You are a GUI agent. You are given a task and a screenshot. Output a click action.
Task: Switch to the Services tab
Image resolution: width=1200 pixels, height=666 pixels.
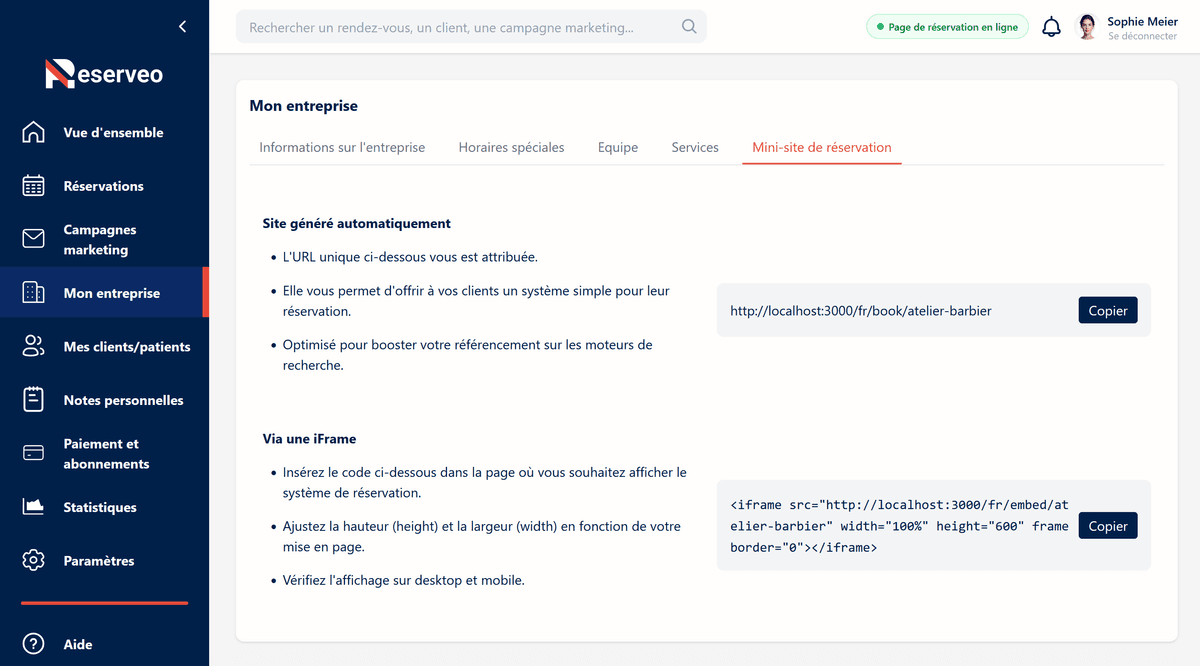695,147
